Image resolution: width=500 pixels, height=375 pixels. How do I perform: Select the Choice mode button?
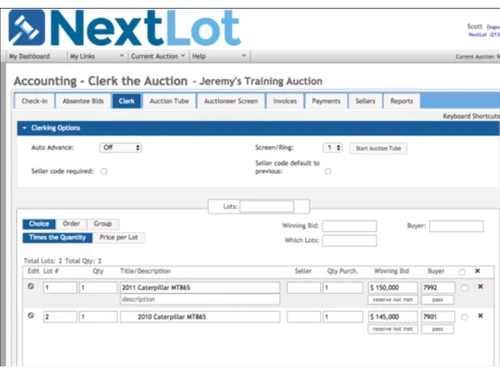[39, 224]
